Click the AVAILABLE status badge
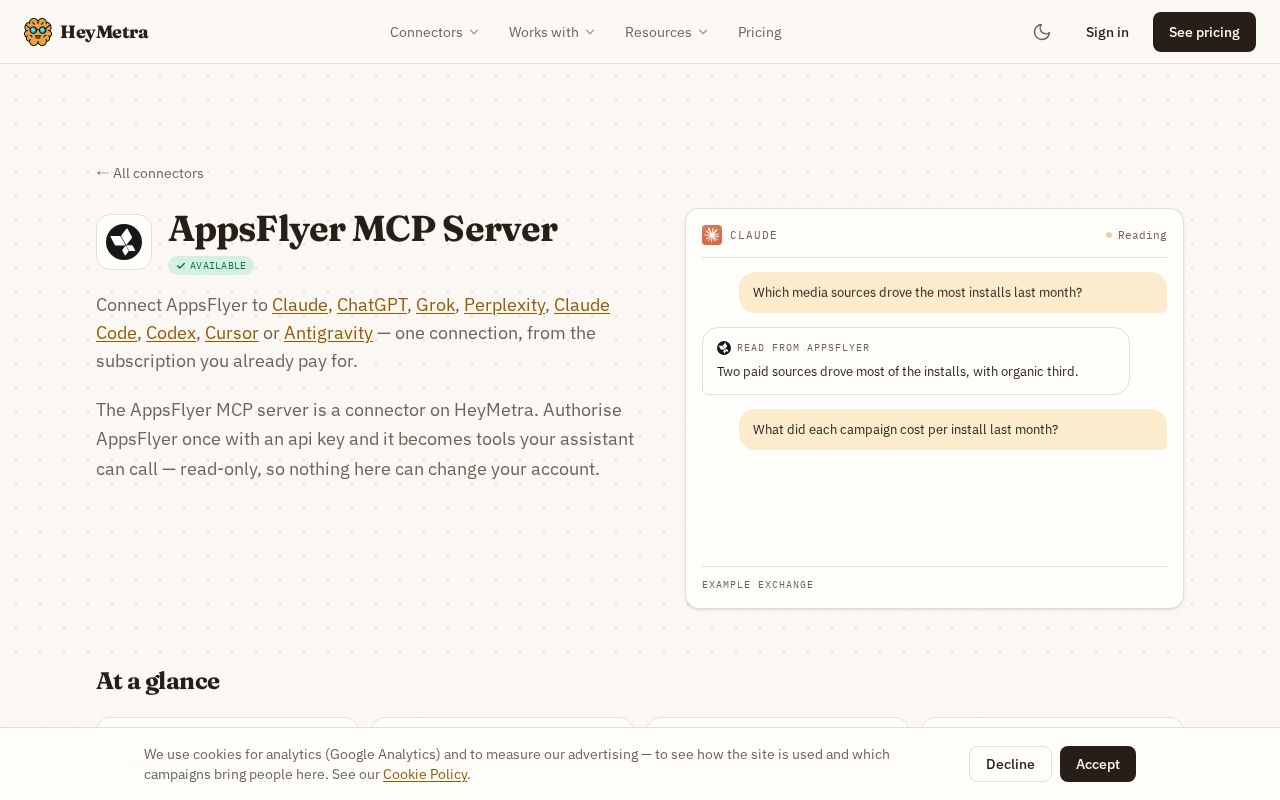Viewport: 1280px width, 800px height. coord(211,265)
